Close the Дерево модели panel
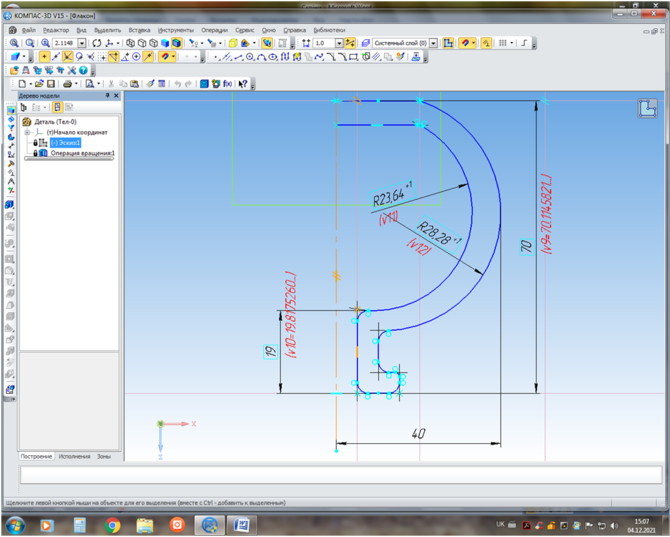Viewport: 670px width, 537px height. (116, 96)
